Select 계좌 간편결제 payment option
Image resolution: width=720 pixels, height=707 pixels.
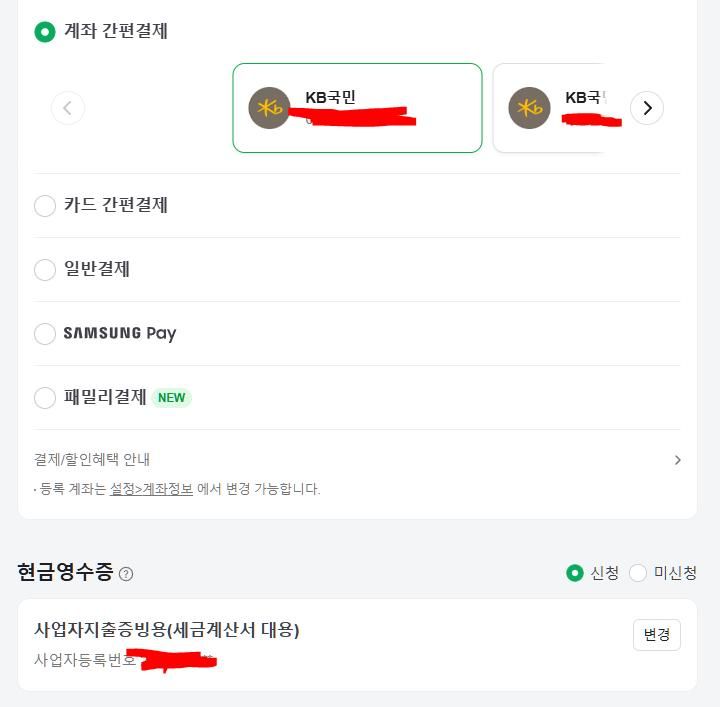click(45, 32)
